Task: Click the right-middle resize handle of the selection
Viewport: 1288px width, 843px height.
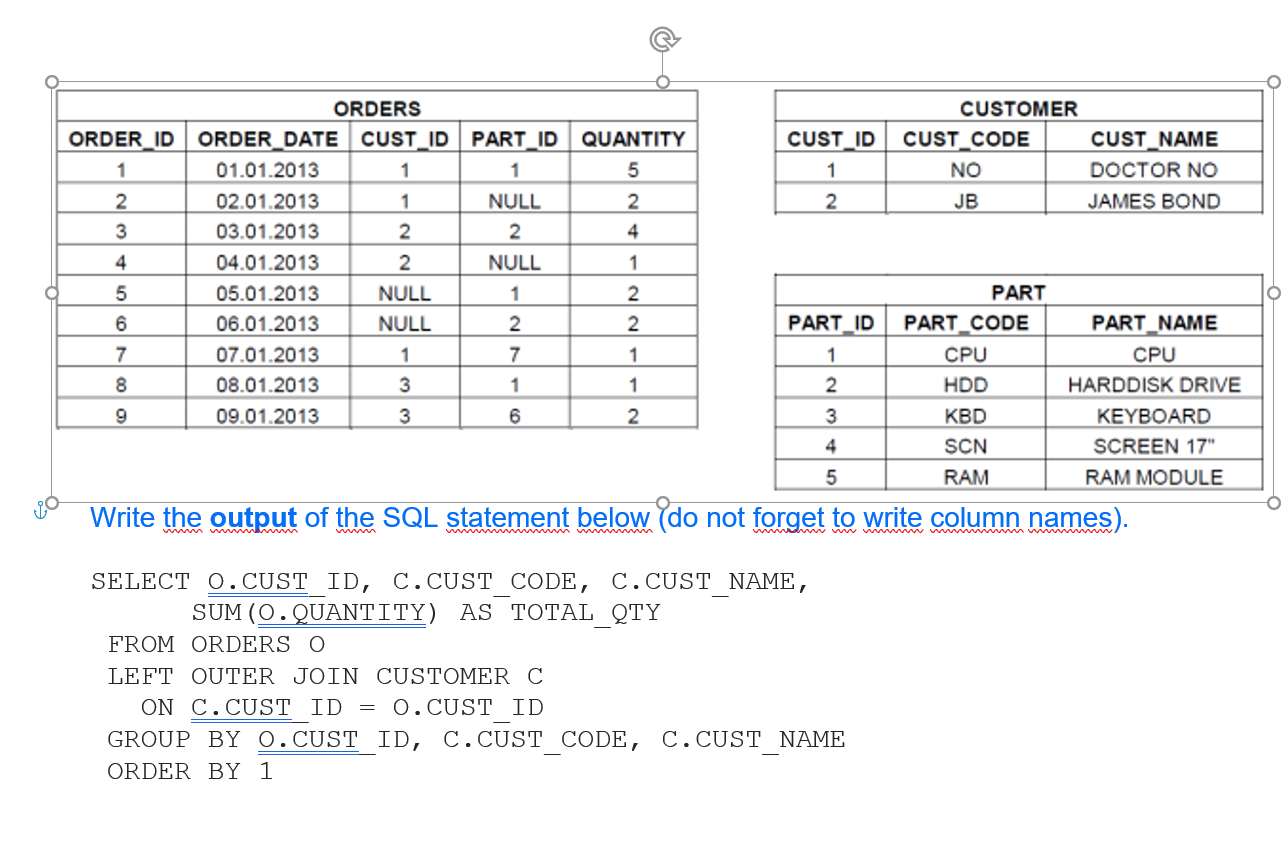Action: [1275, 293]
